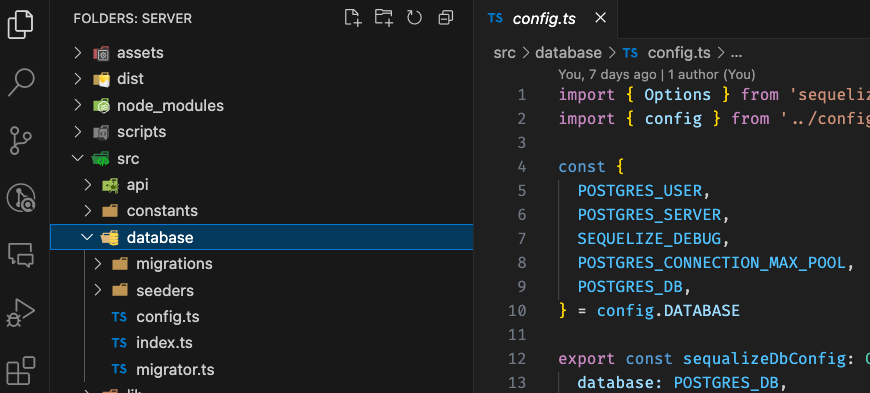Click the FOLDERS: SERVER section header
The image size is (870, 393).
133,18
